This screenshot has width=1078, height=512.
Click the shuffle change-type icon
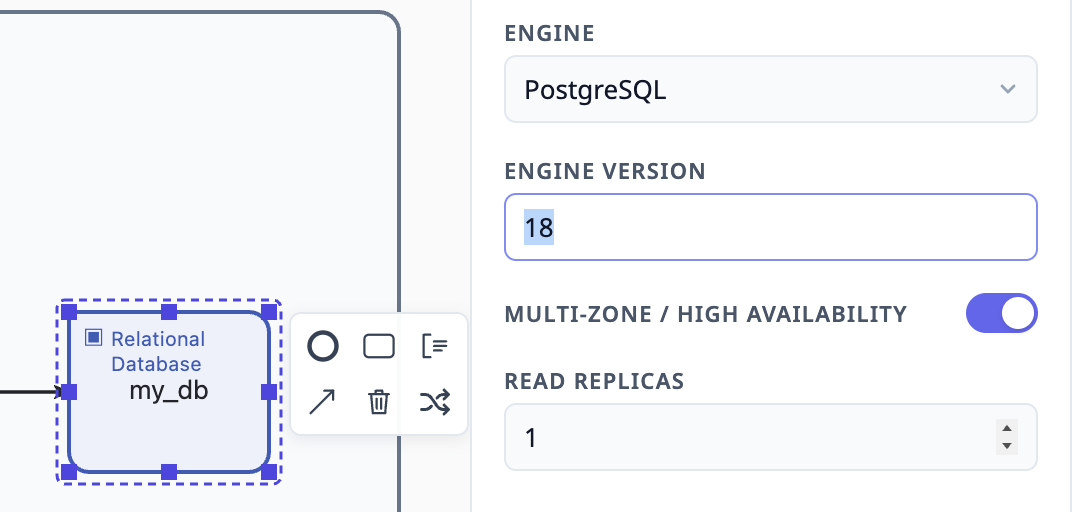click(x=434, y=402)
